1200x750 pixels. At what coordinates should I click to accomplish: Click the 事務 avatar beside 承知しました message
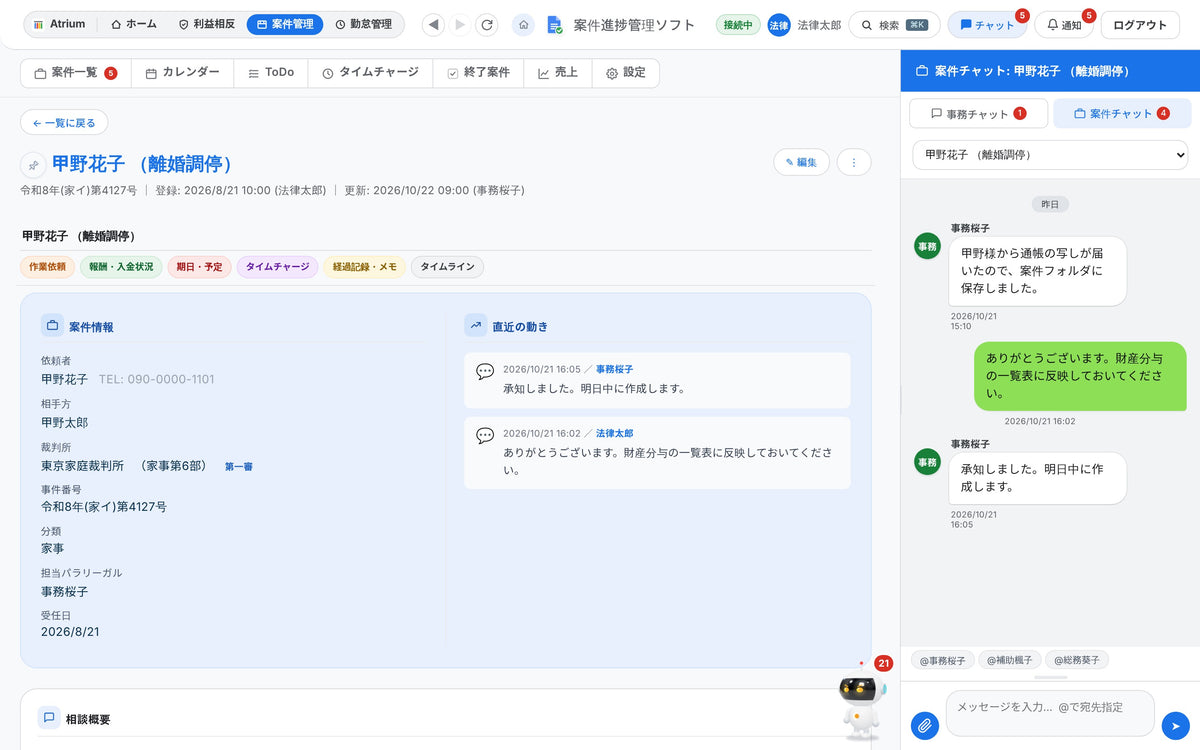pos(928,462)
